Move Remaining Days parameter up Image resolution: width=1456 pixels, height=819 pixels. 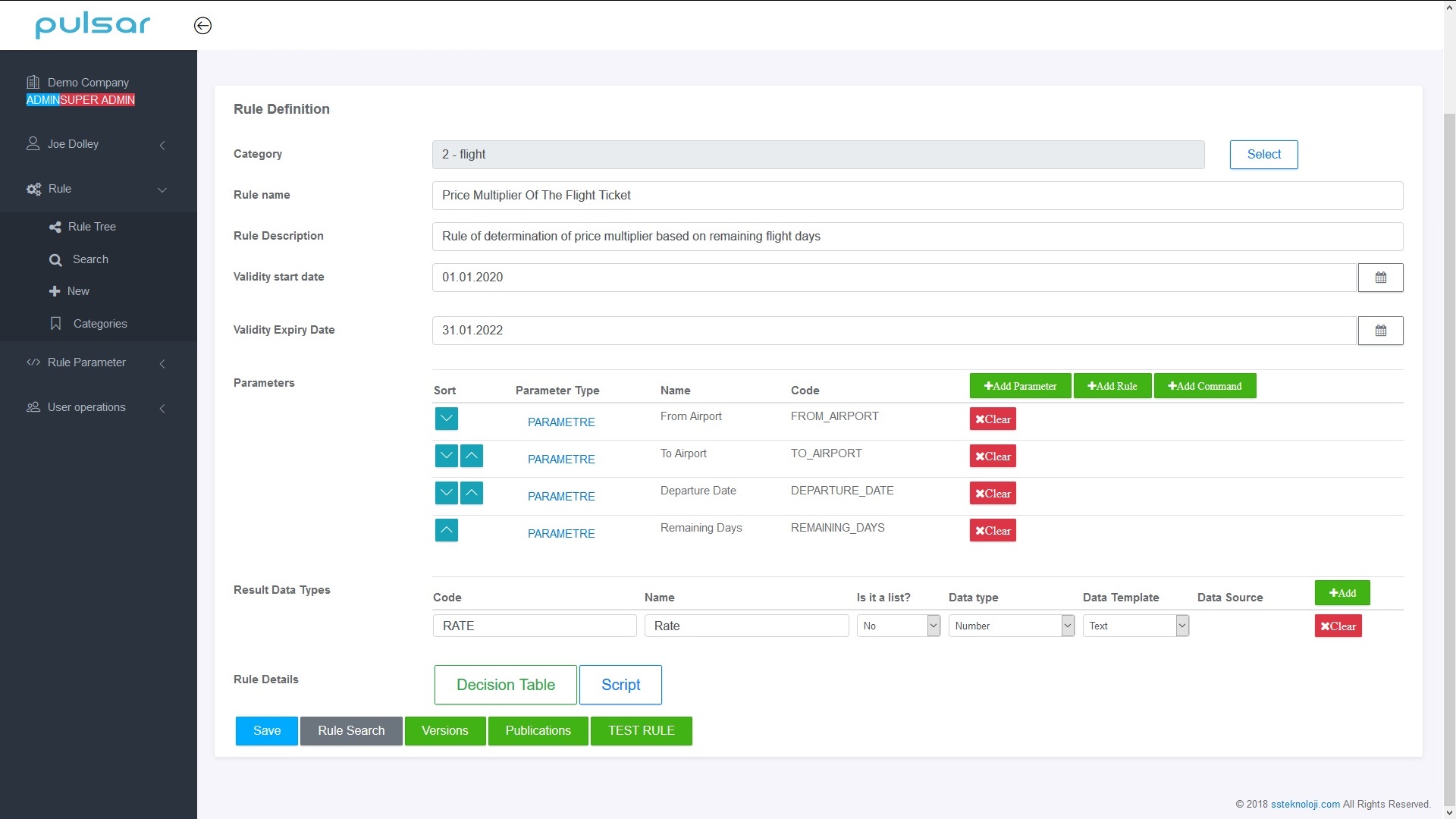coord(447,530)
